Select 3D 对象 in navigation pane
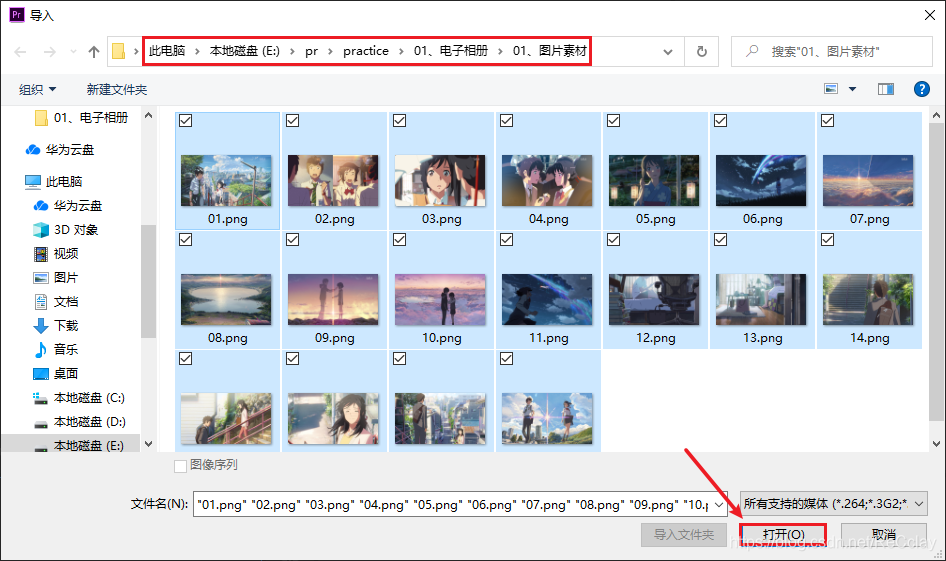 point(66,230)
